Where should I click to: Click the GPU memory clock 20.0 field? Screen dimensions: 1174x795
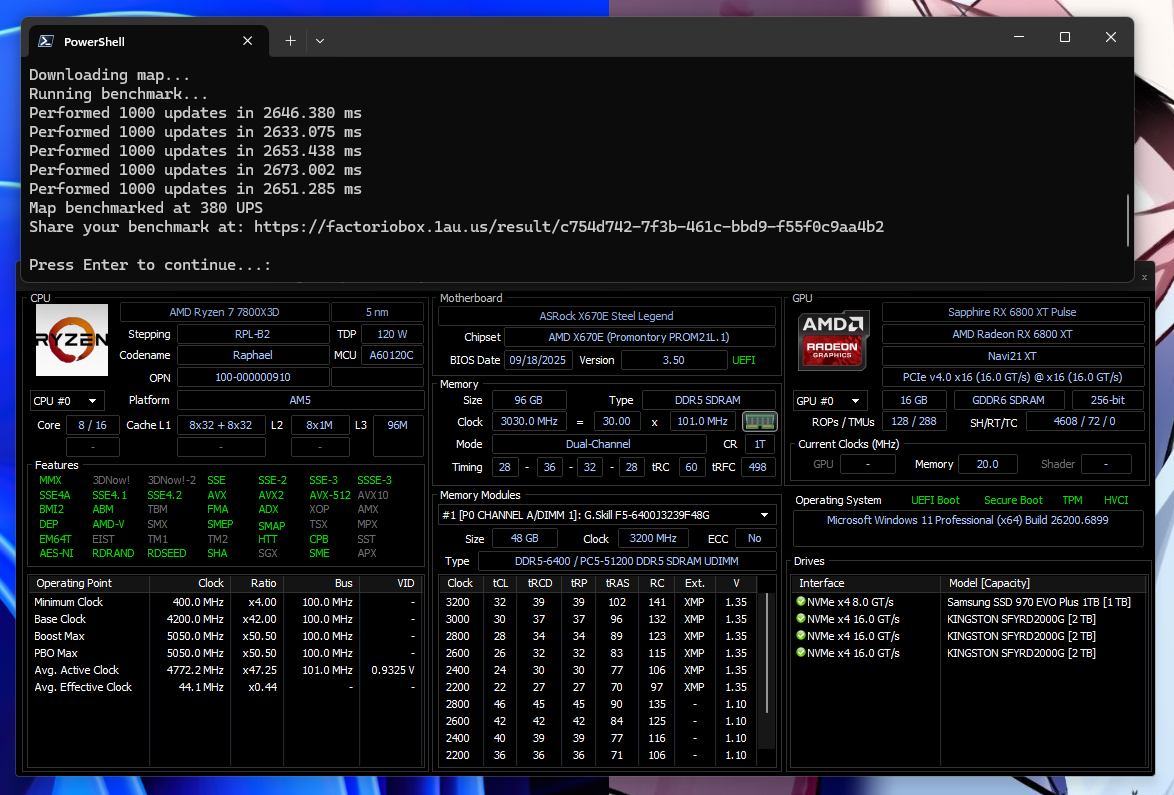pyautogui.click(x=988, y=464)
